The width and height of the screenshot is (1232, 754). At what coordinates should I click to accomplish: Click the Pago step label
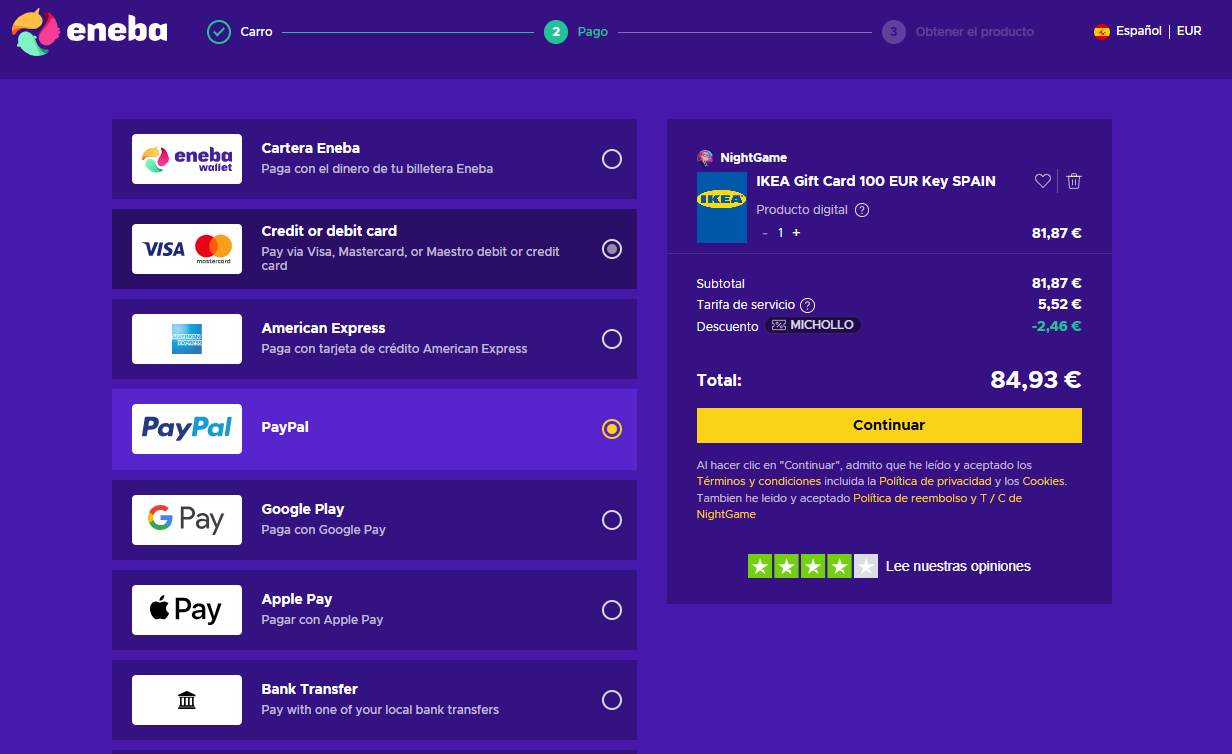click(x=593, y=32)
